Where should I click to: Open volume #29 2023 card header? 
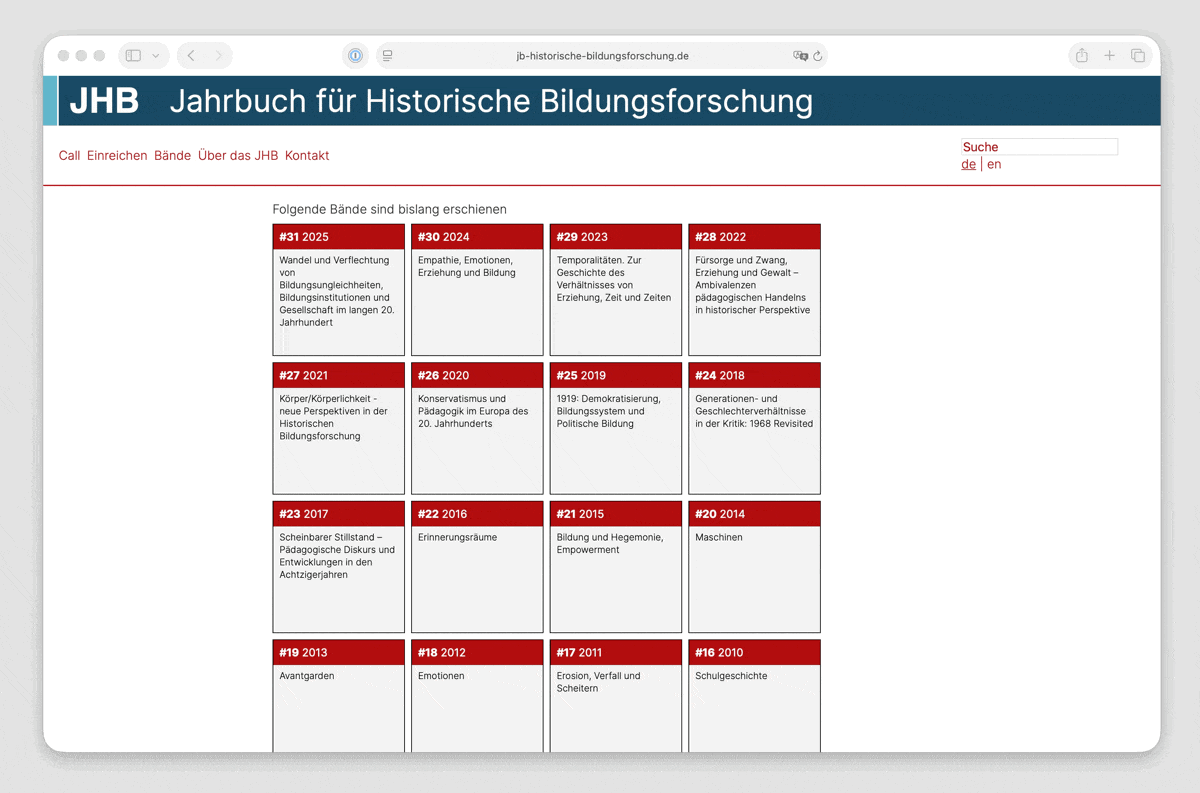pos(616,237)
